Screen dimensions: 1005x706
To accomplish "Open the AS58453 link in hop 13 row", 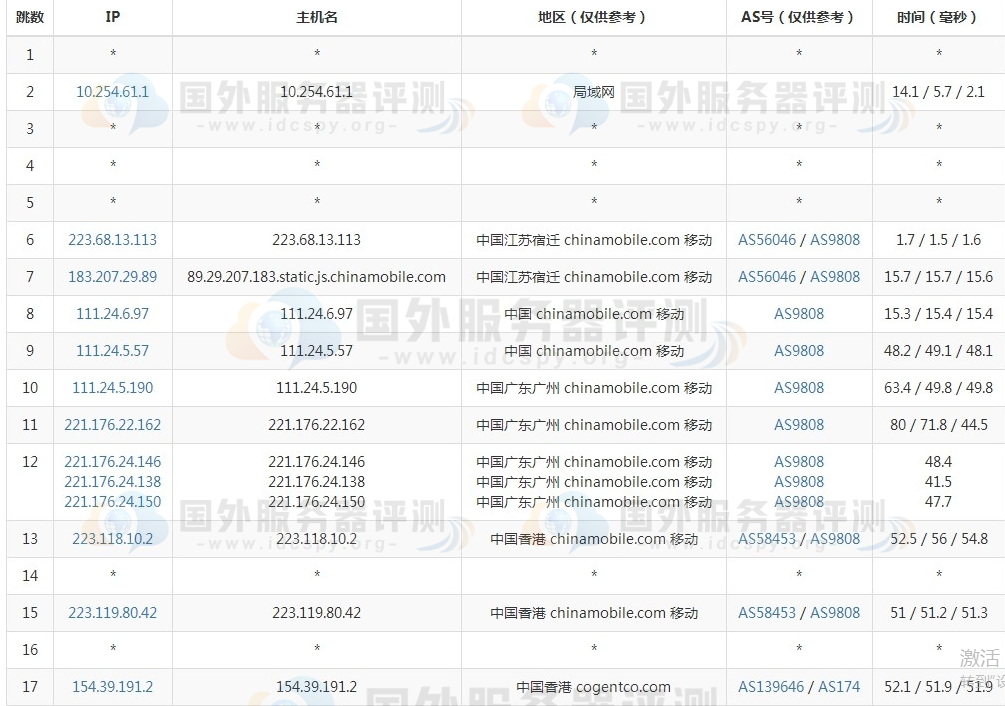I will point(767,539).
